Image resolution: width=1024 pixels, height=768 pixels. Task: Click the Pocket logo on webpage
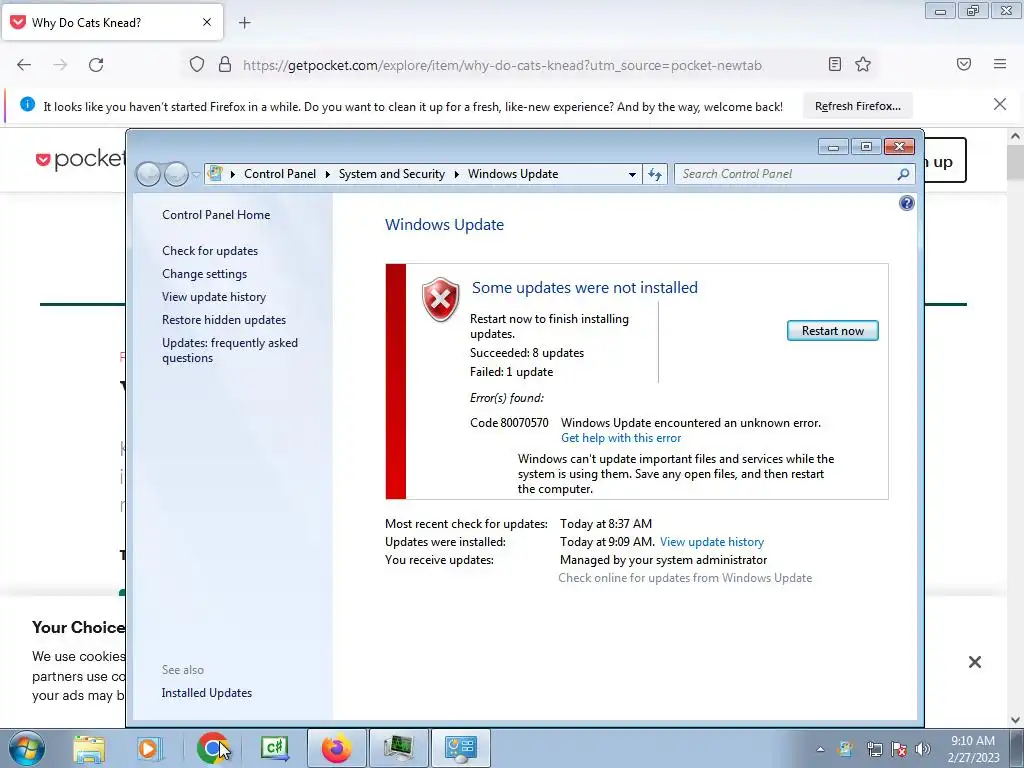[80, 159]
